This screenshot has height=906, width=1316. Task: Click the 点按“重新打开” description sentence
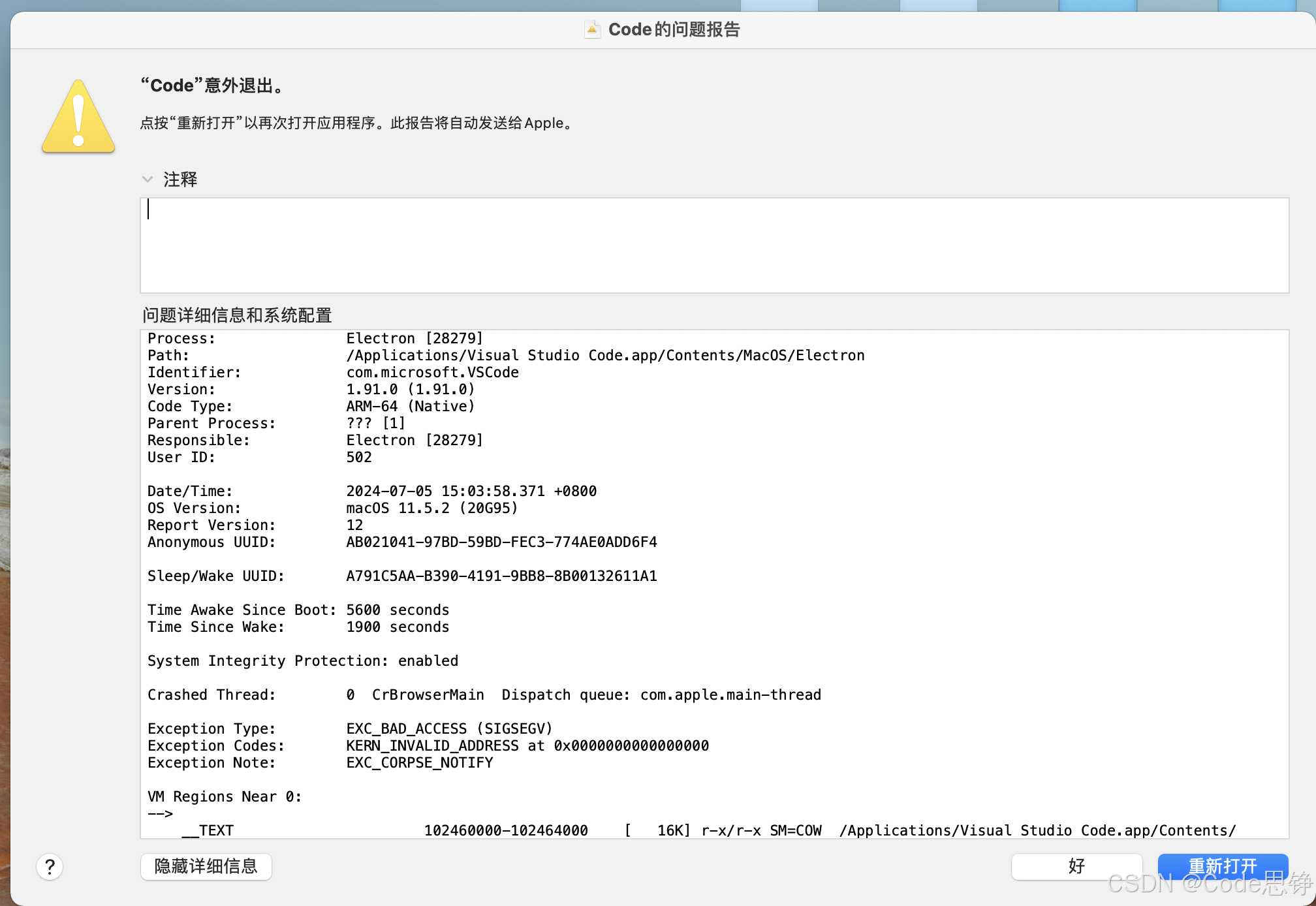(x=358, y=123)
